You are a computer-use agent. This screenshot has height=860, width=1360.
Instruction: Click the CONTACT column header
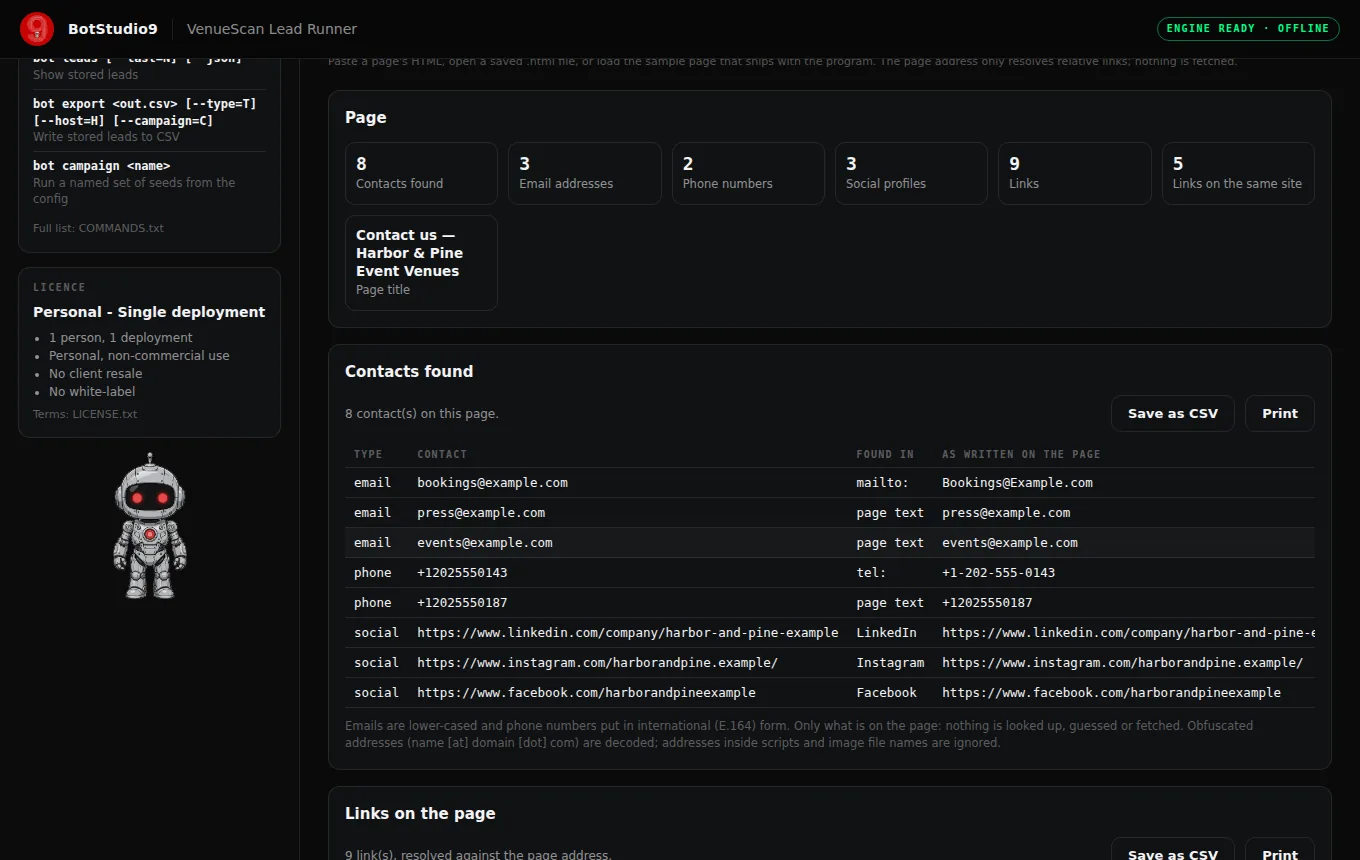[x=442, y=454]
